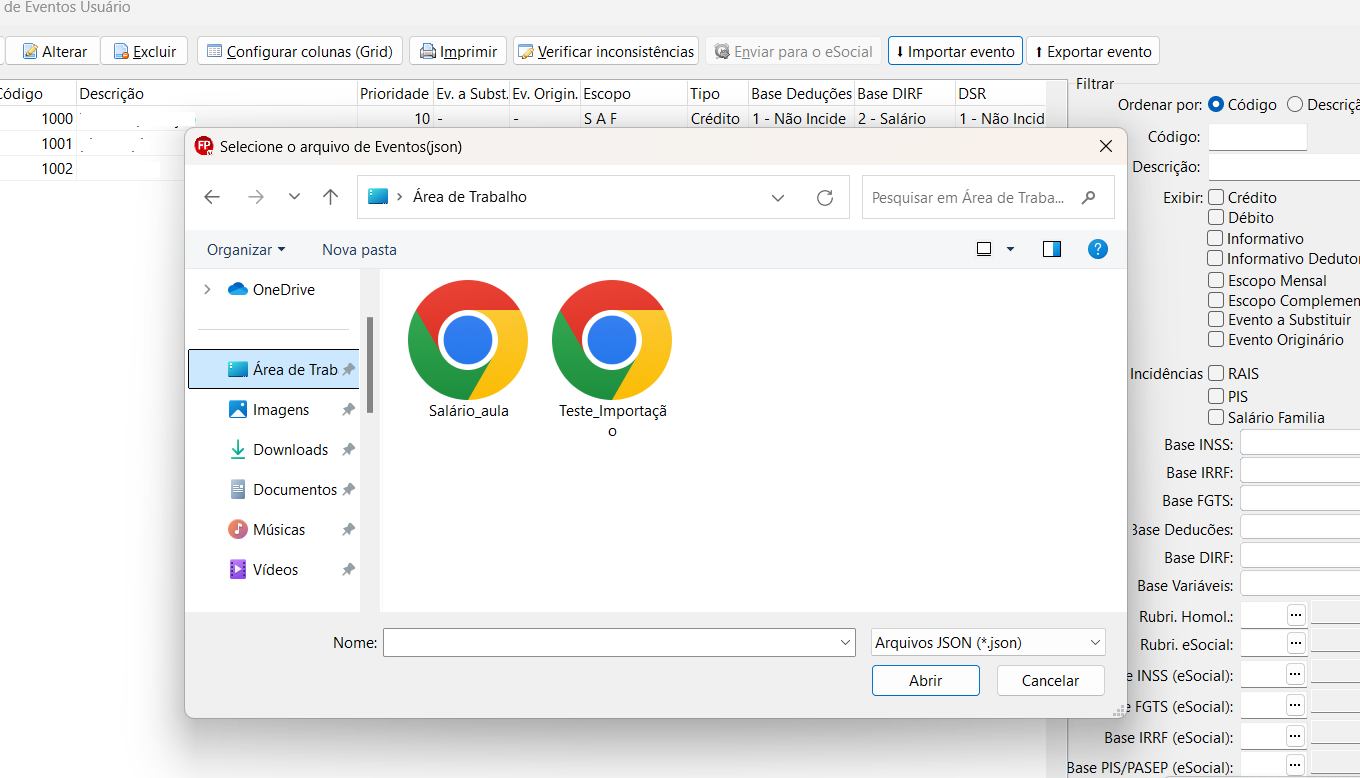This screenshot has height=778, width=1360.
Task: Toggle the preview pane icon
Action: (x=1052, y=249)
